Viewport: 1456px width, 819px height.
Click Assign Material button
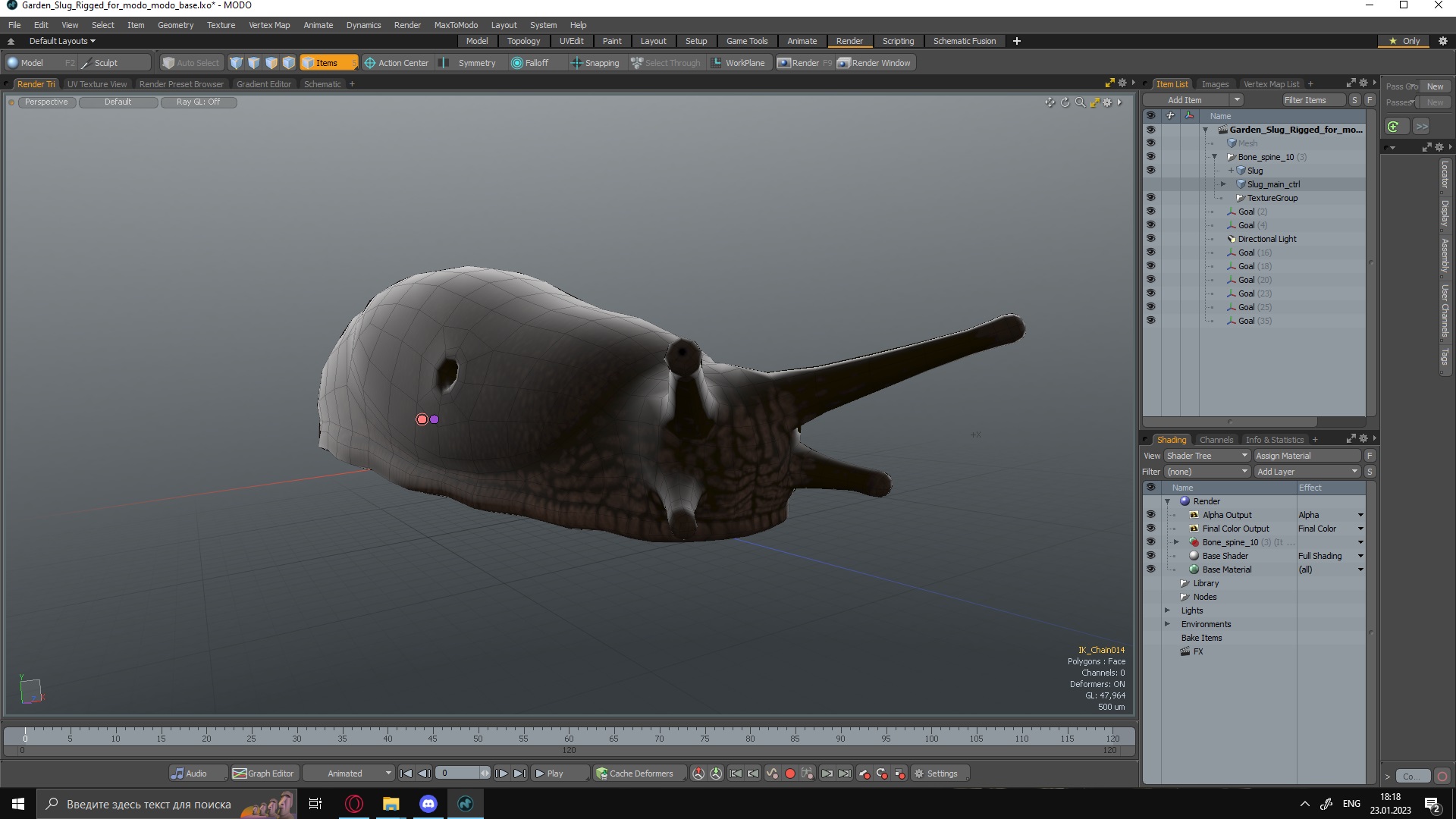pyautogui.click(x=1307, y=456)
